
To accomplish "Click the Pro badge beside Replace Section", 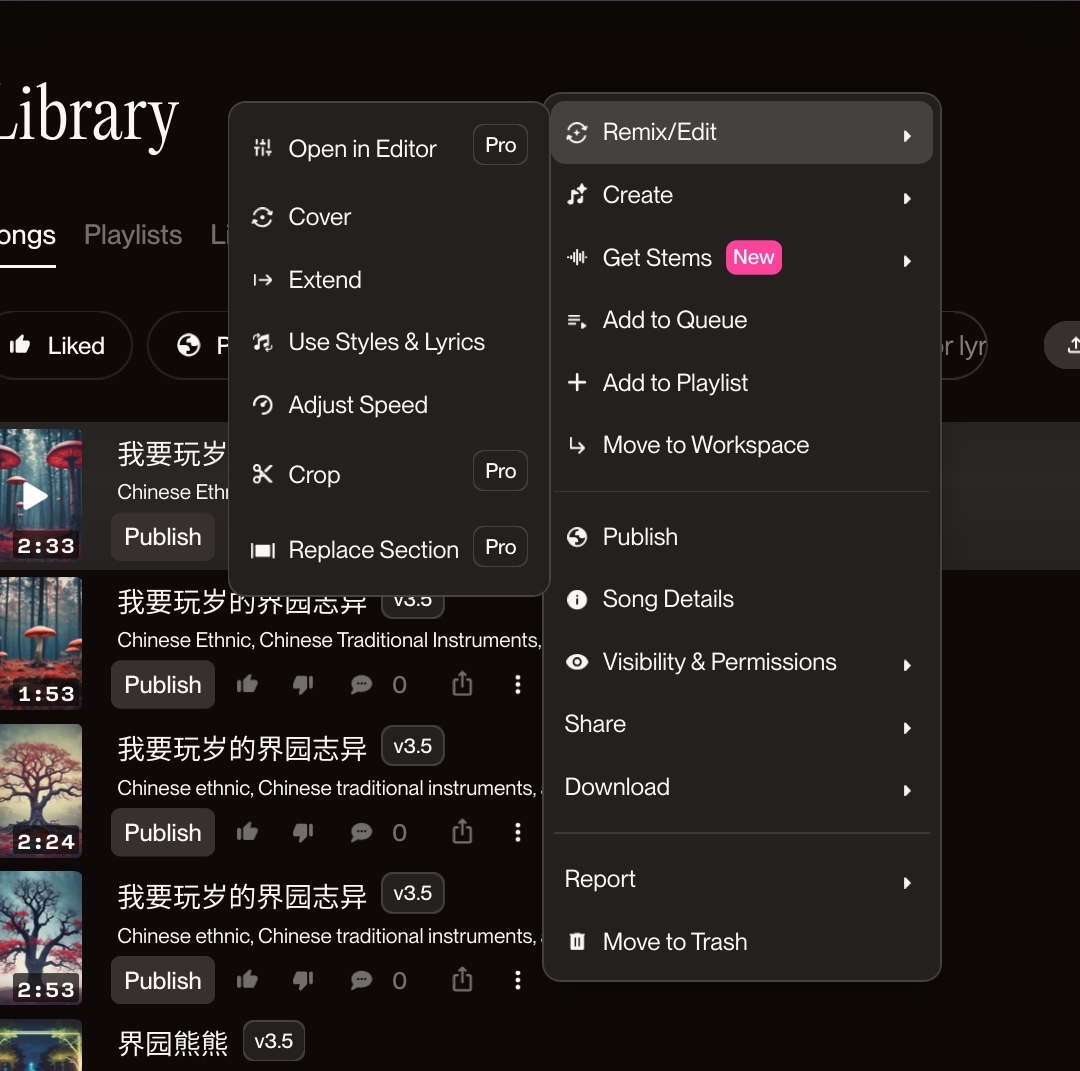I will click(x=501, y=547).
